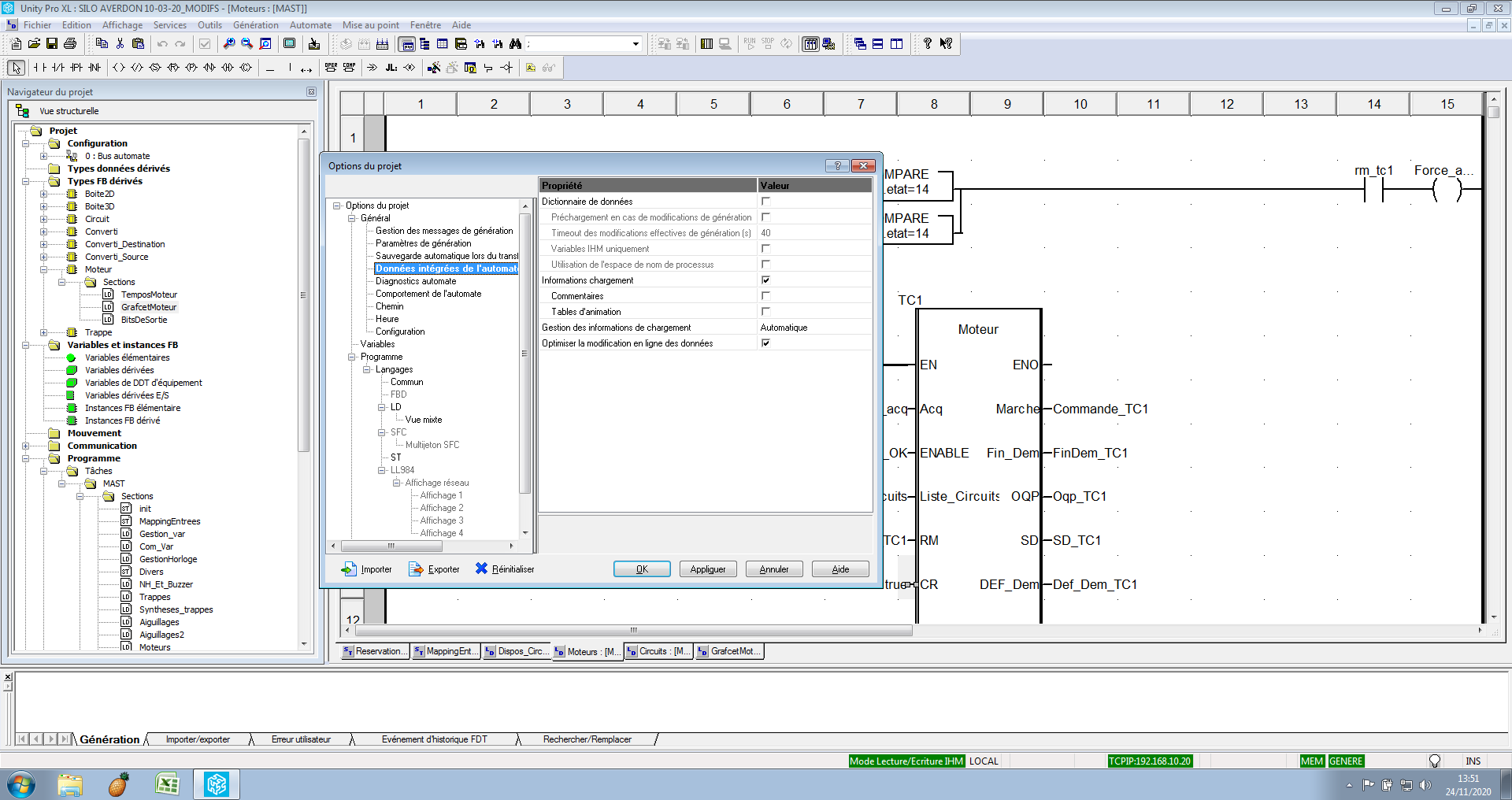Screen dimensions: 1512x800
Task: Click the Appliquer button
Action: click(x=707, y=569)
